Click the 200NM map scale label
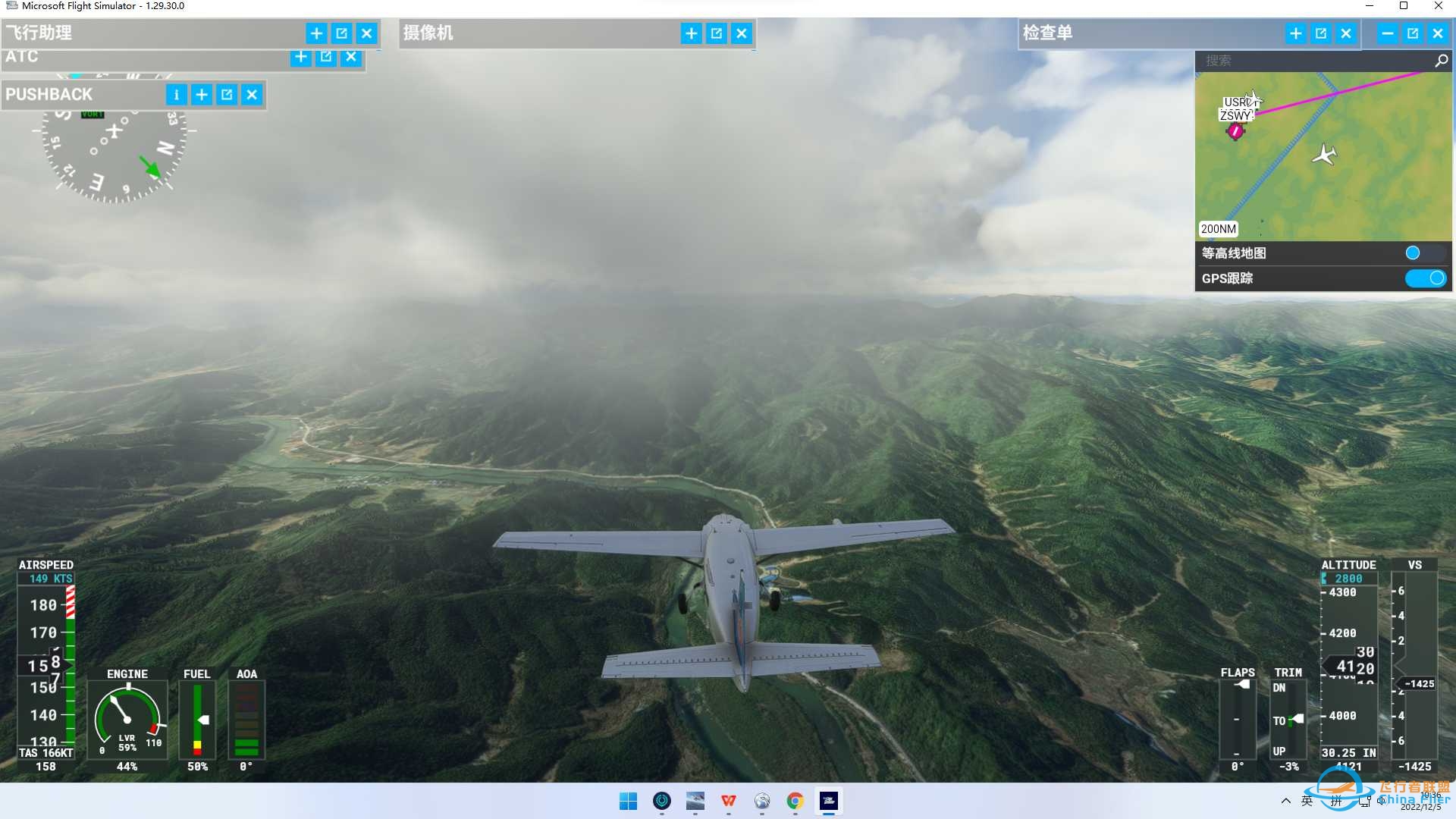Viewport: 1456px width, 819px height. click(x=1218, y=229)
